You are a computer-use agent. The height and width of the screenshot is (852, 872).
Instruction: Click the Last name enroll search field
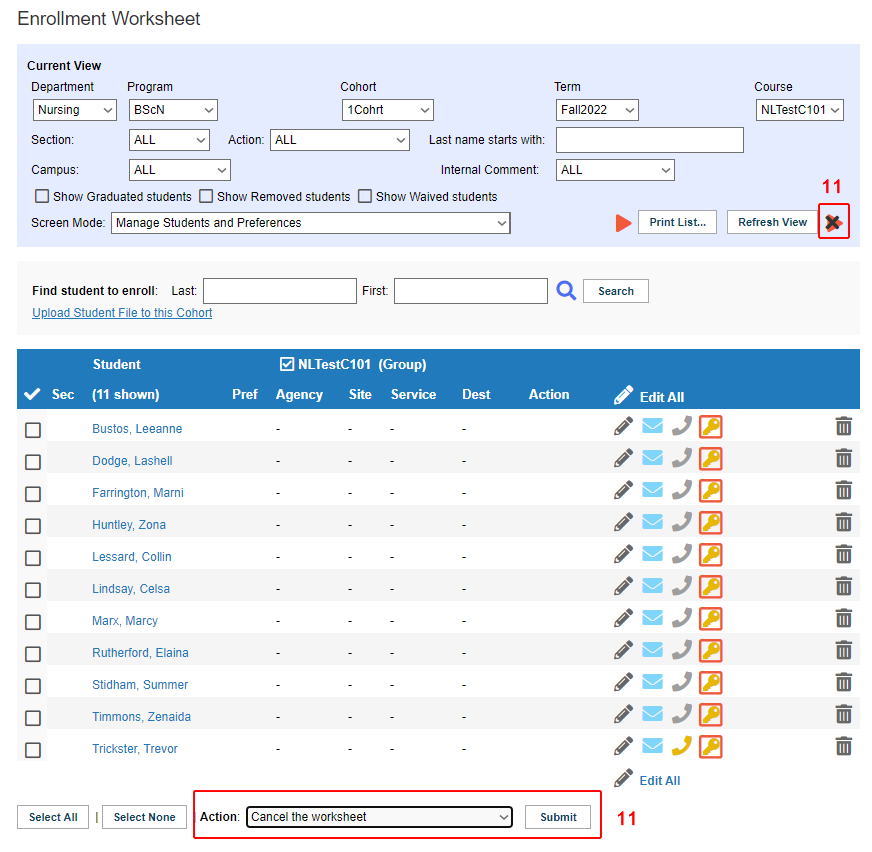[x=280, y=291]
